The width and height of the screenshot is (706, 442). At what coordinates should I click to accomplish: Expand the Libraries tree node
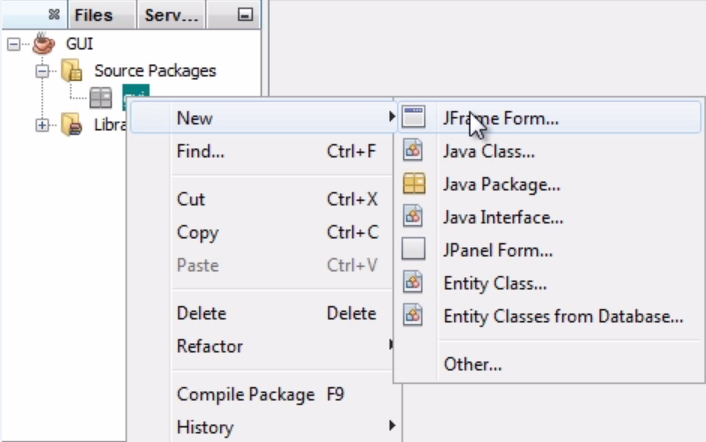[x=42, y=125]
